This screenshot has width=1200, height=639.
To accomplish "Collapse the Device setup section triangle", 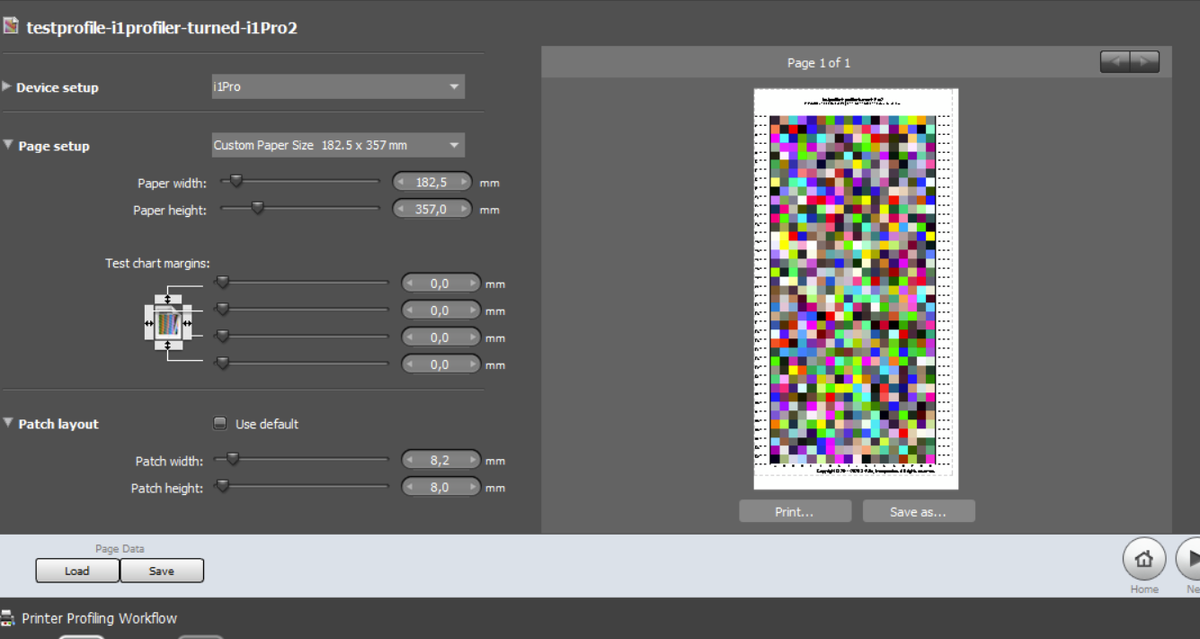I will [8, 87].
